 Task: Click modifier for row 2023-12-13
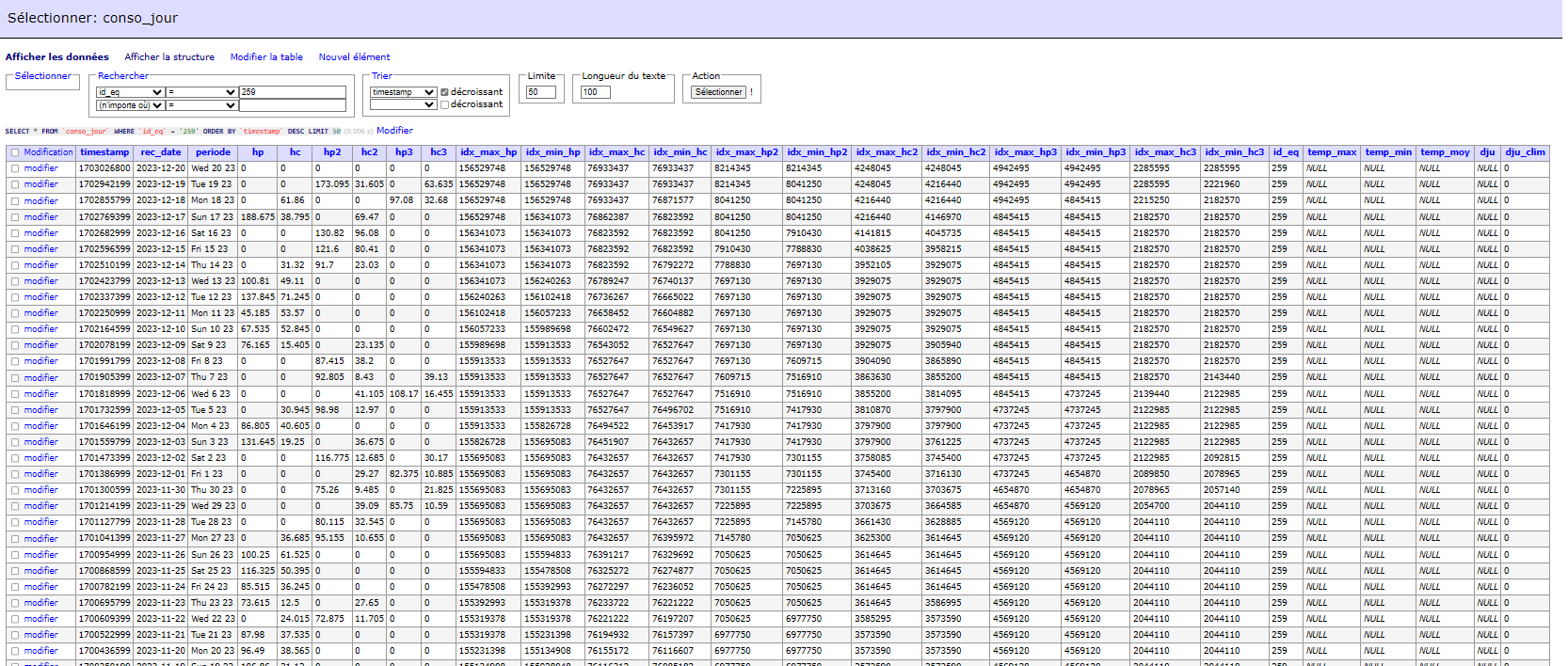41,281
